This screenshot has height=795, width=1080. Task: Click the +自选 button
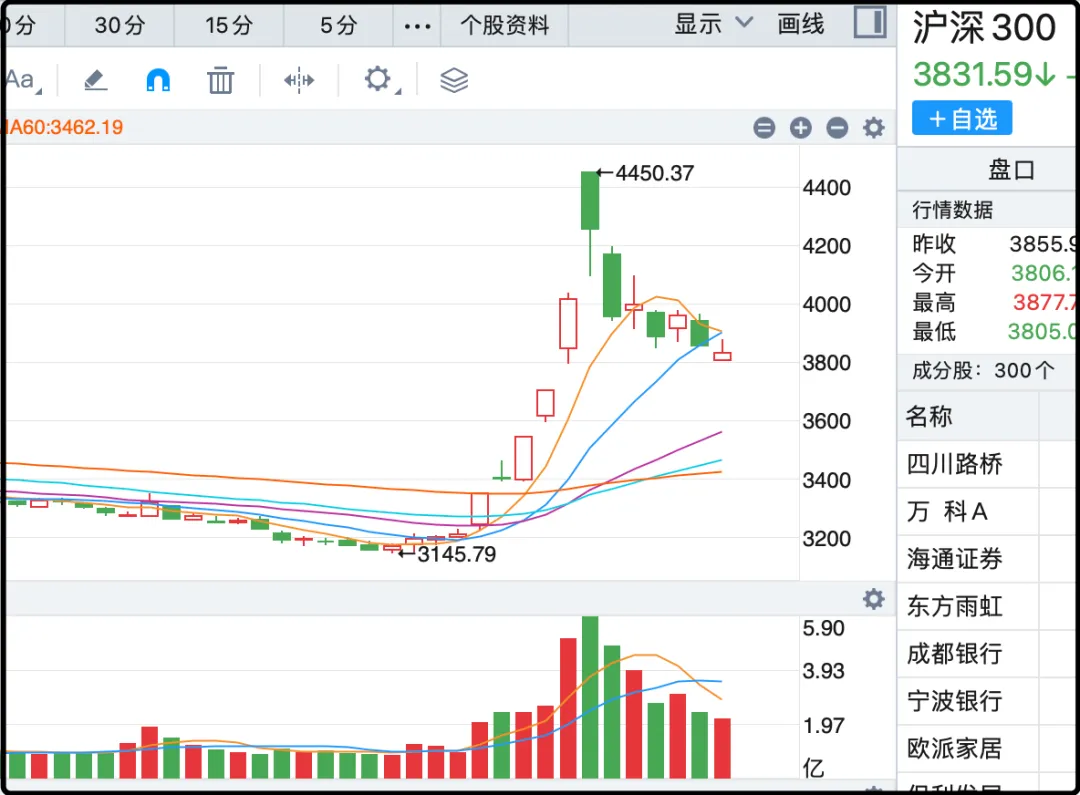click(x=962, y=119)
